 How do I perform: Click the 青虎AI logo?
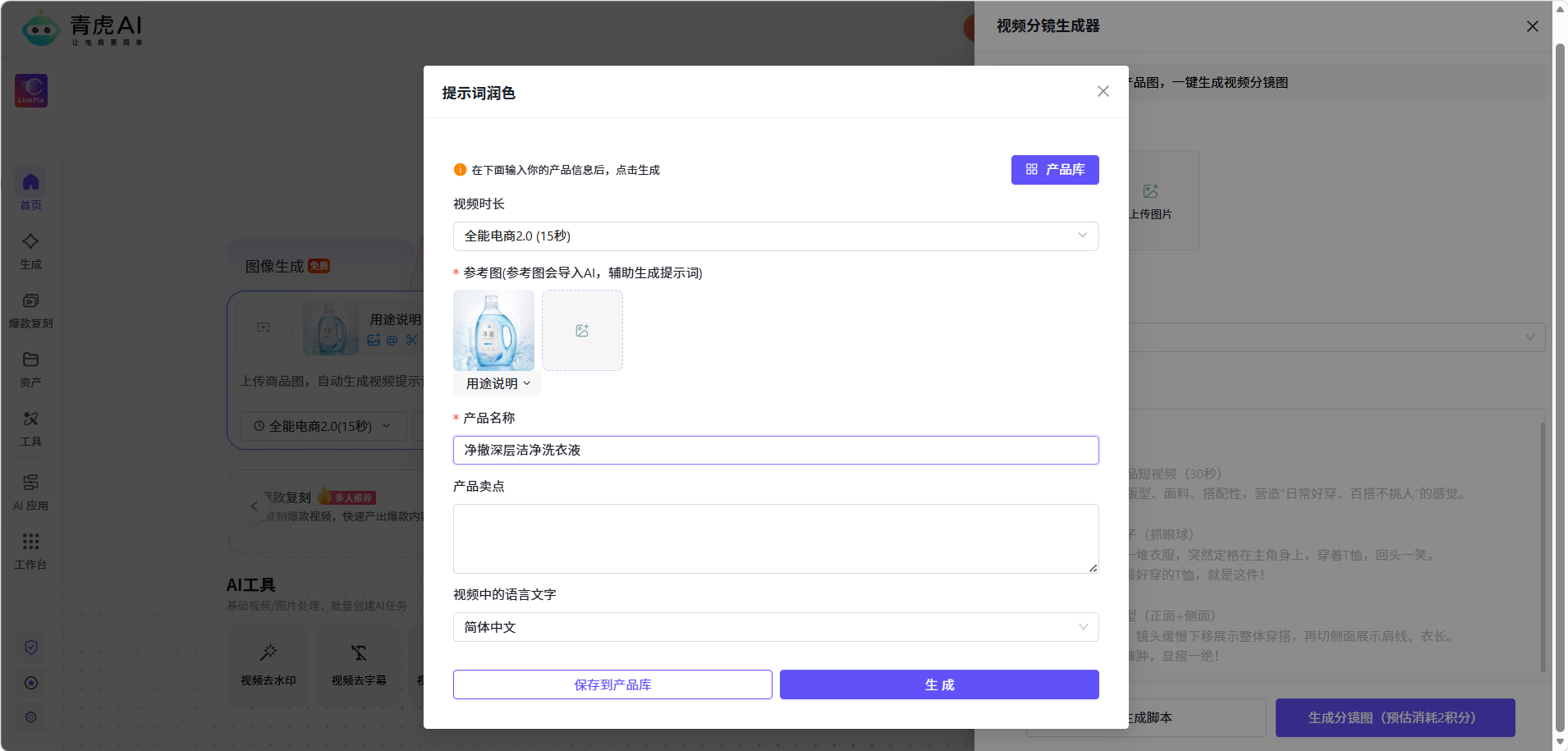(82, 30)
